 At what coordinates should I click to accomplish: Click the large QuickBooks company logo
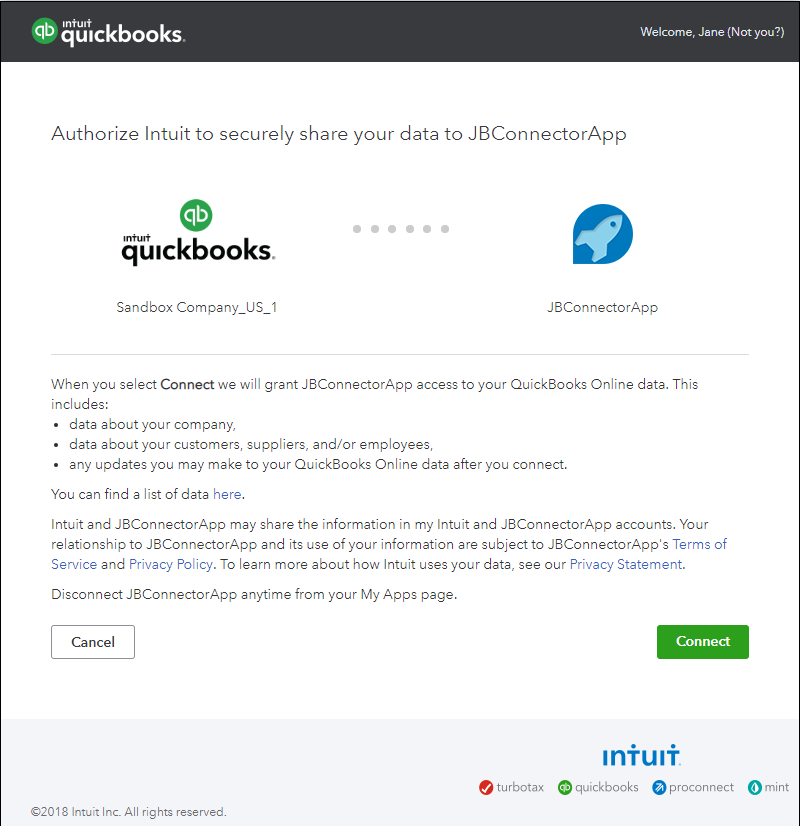198,233
